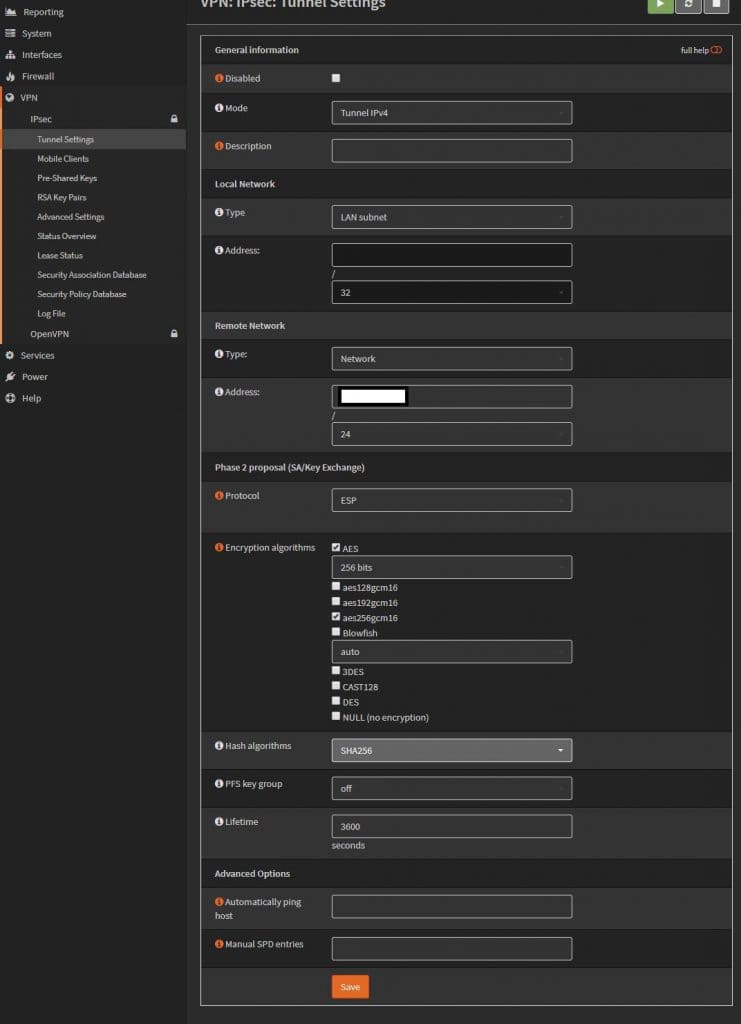Click the Hash algorithms info icon
The width and height of the screenshot is (741, 1024).
[x=219, y=745]
